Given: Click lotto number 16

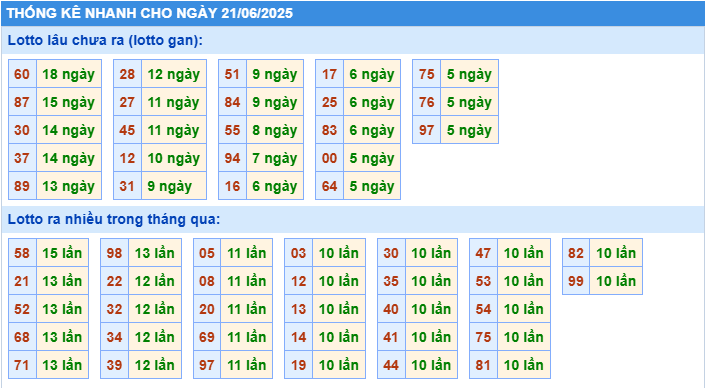Looking at the screenshot, I should click(x=232, y=186).
